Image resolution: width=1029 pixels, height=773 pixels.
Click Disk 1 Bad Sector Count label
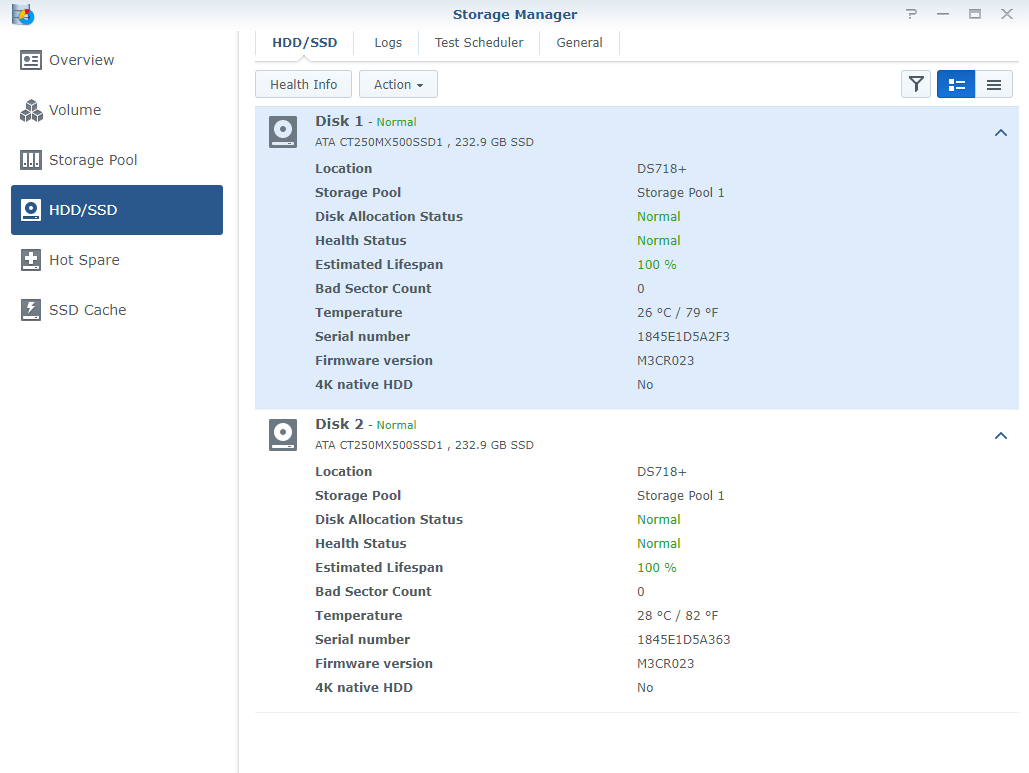373,289
